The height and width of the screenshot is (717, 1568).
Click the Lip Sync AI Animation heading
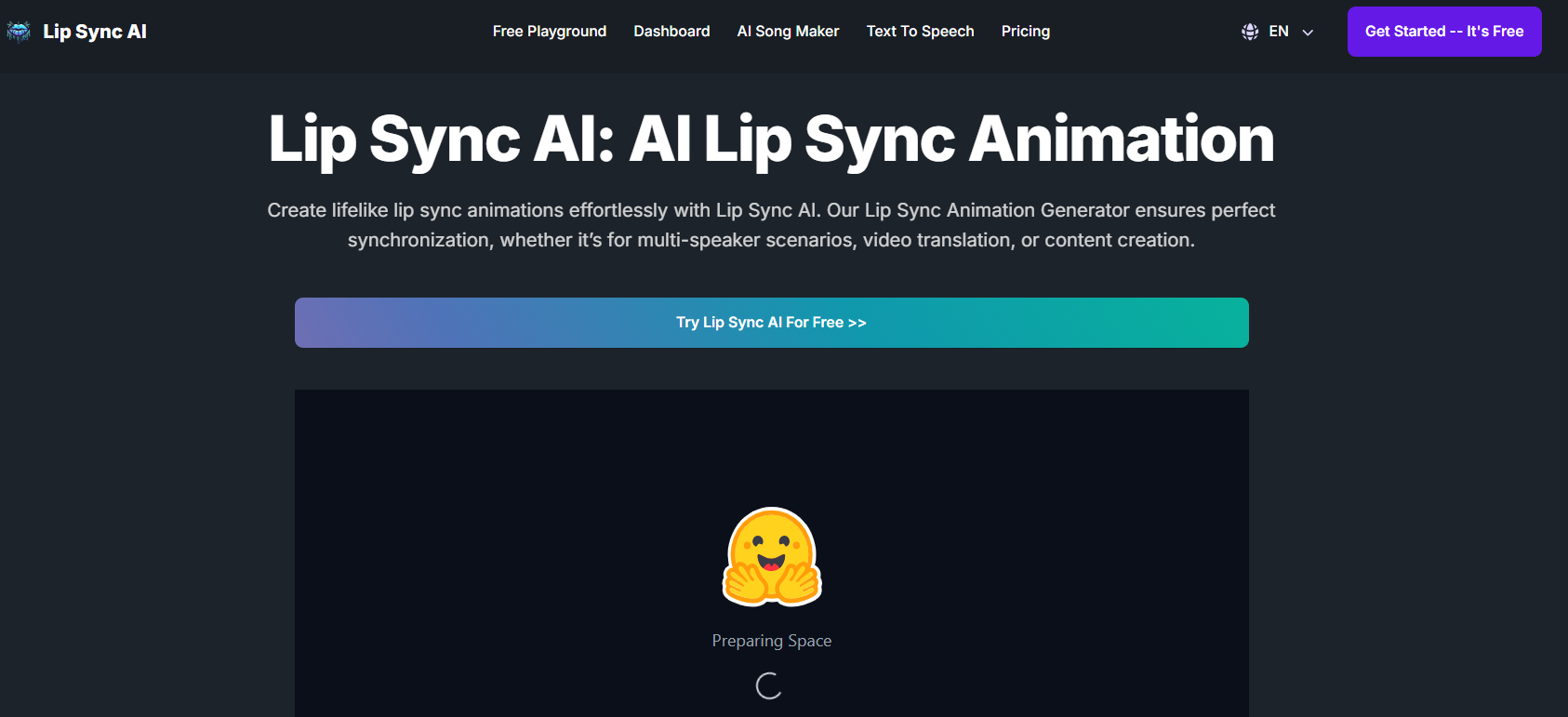[772, 139]
